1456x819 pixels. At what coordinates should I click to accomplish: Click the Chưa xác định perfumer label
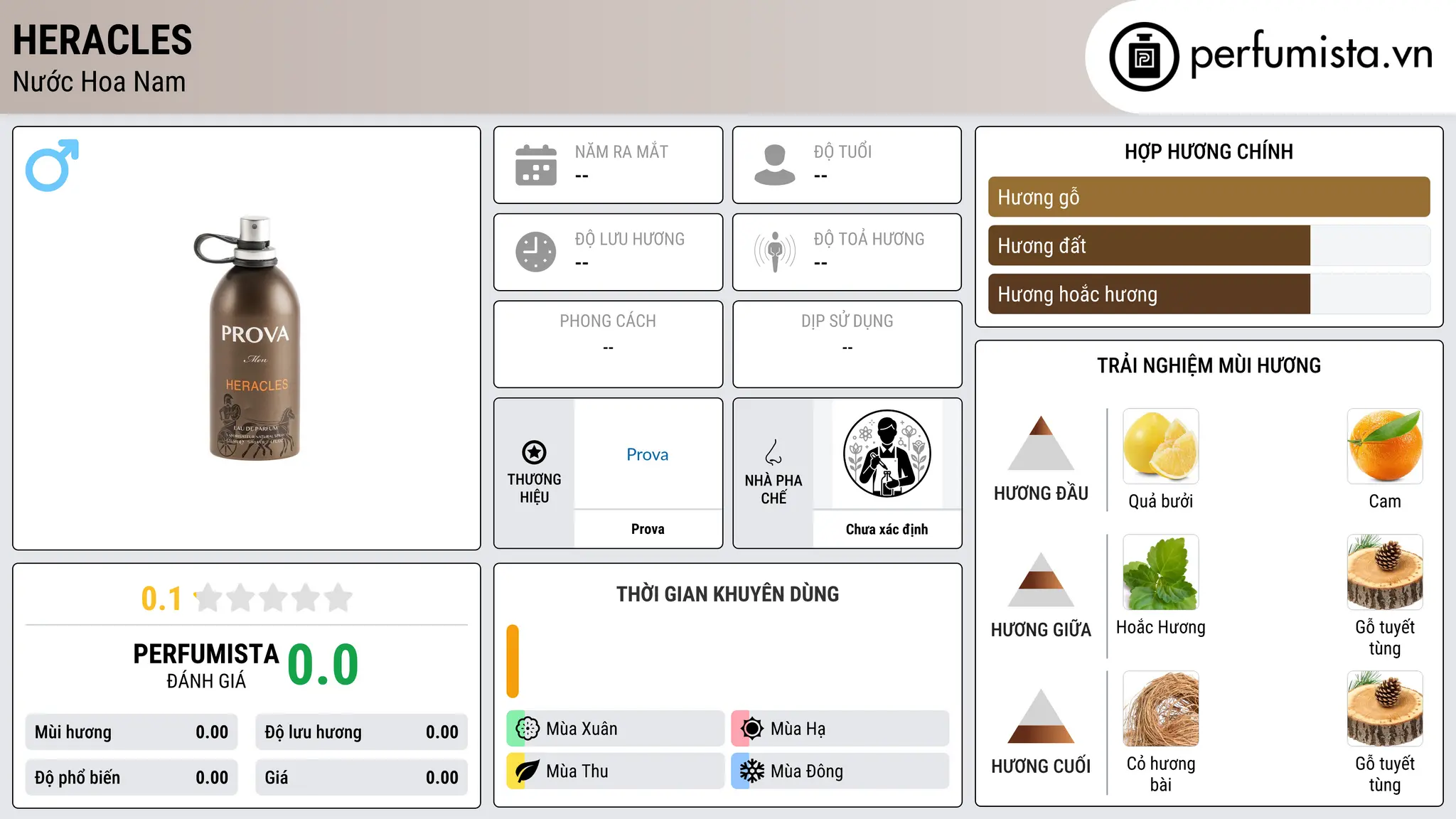coord(887,529)
